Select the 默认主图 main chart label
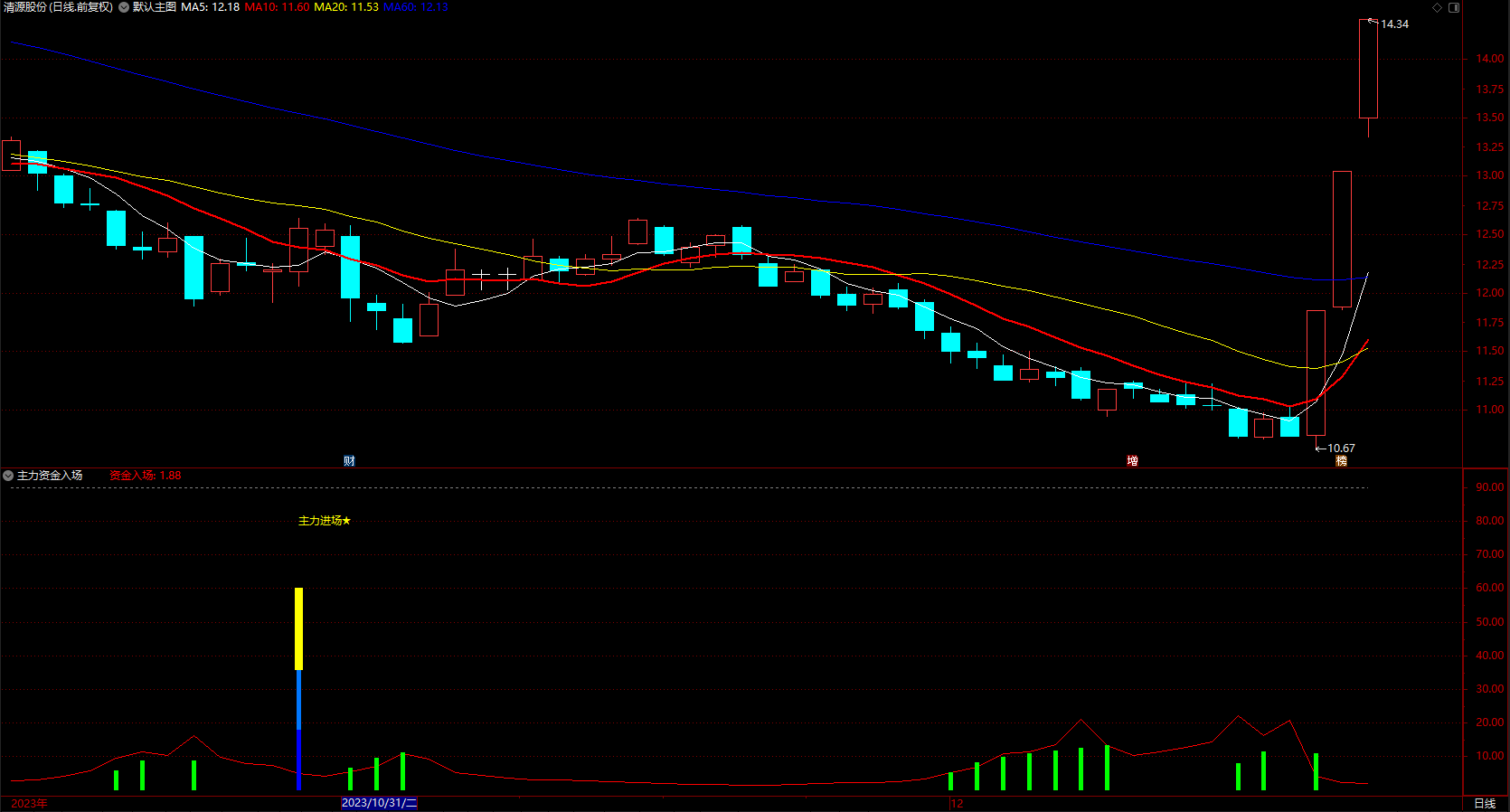 point(155,7)
